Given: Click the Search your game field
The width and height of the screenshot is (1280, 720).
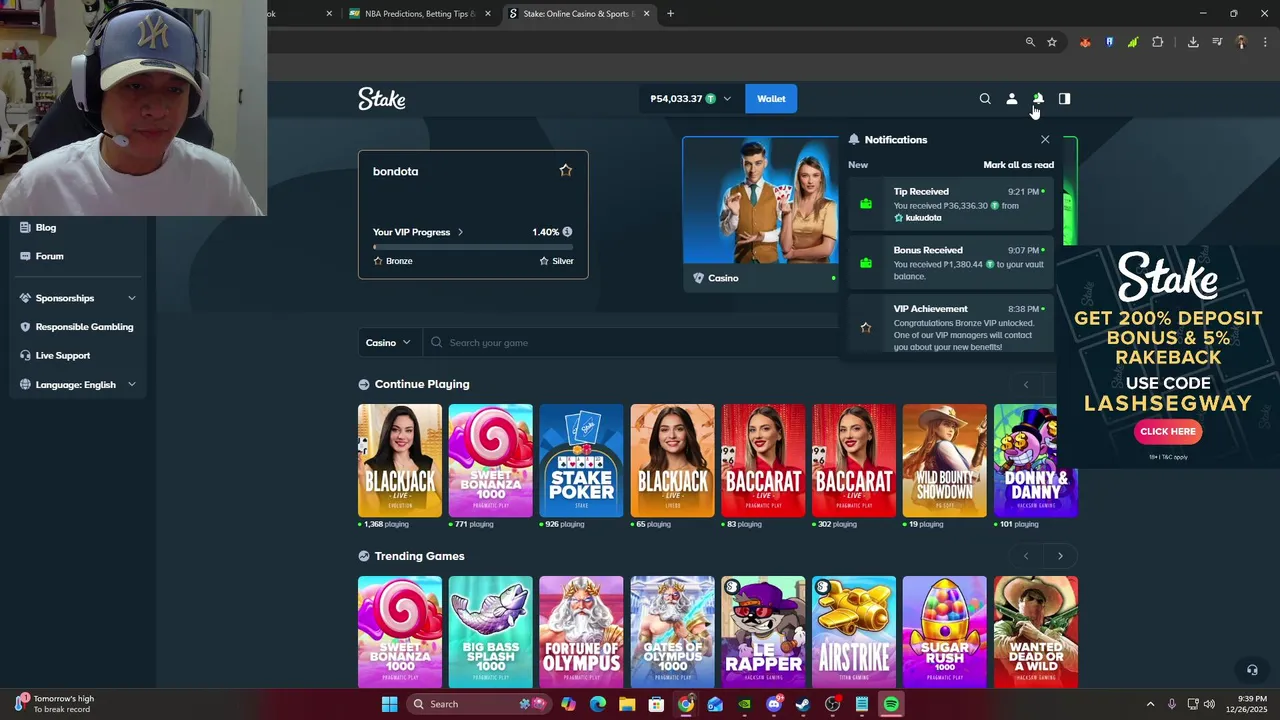Looking at the screenshot, I should (630, 342).
